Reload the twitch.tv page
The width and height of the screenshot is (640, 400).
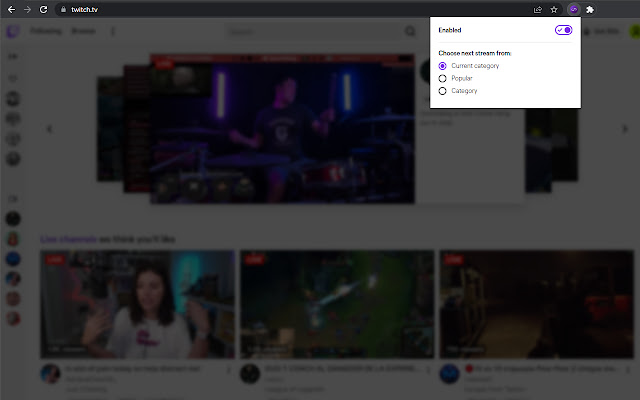point(43,9)
